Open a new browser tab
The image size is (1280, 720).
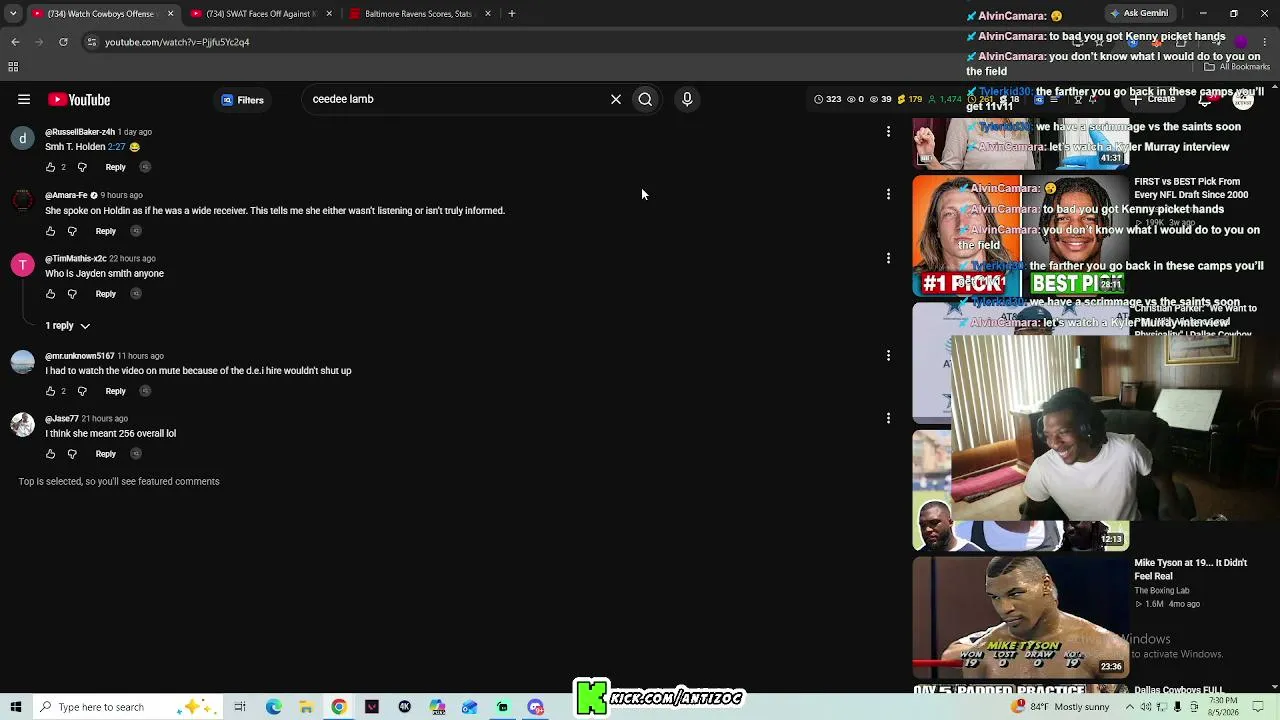coord(512,14)
